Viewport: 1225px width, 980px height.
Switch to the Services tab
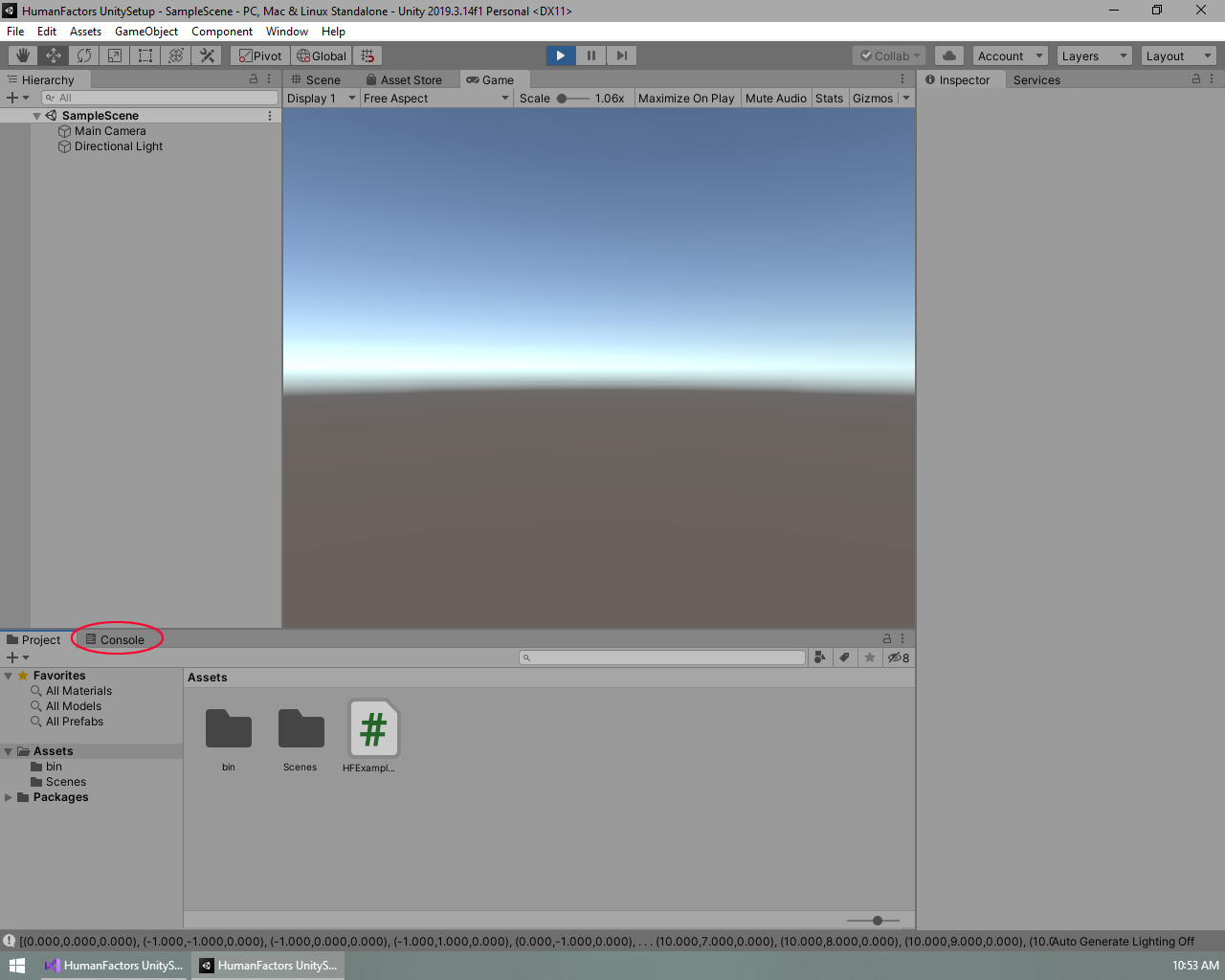coord(1036,79)
